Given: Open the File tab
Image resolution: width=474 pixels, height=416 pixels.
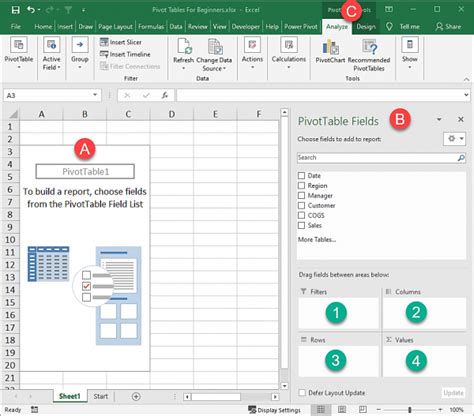Looking at the screenshot, I should [x=16, y=27].
